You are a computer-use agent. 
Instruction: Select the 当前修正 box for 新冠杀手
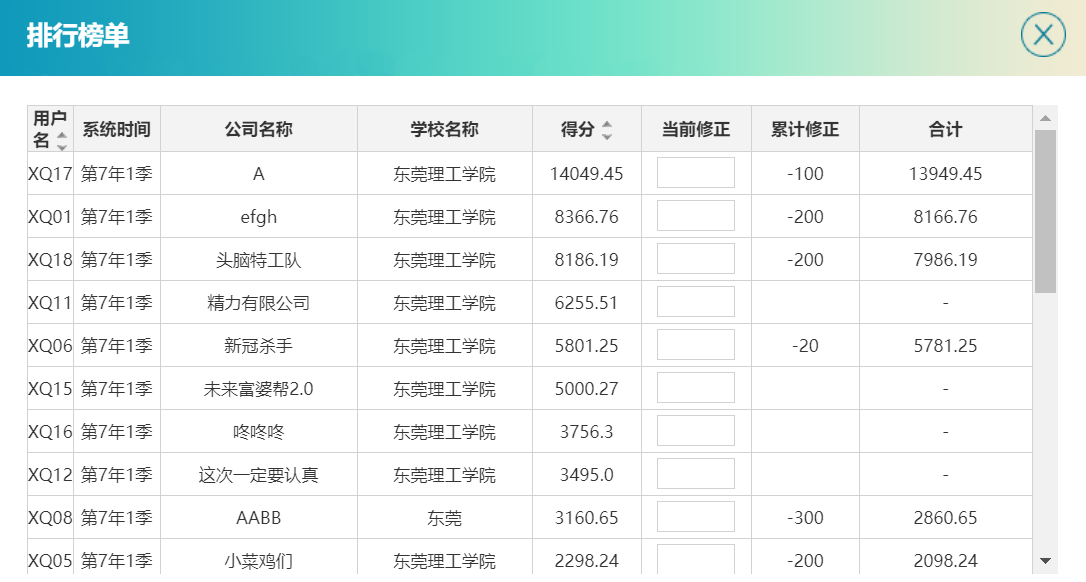tap(695, 345)
